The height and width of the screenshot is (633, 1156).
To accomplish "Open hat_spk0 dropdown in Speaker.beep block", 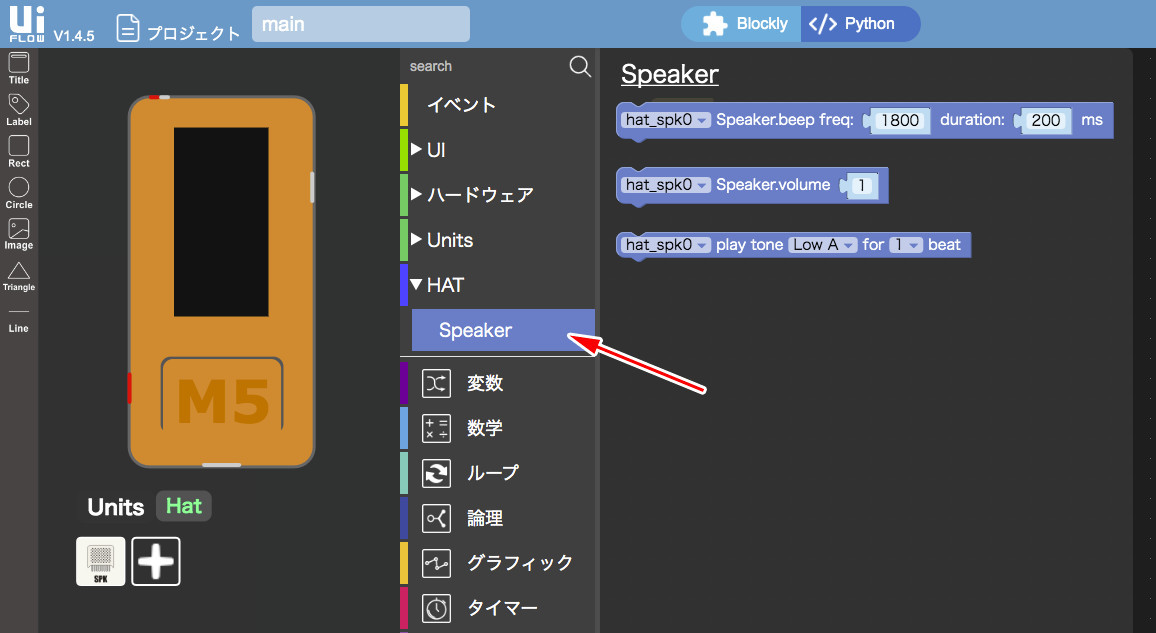I will 666,120.
